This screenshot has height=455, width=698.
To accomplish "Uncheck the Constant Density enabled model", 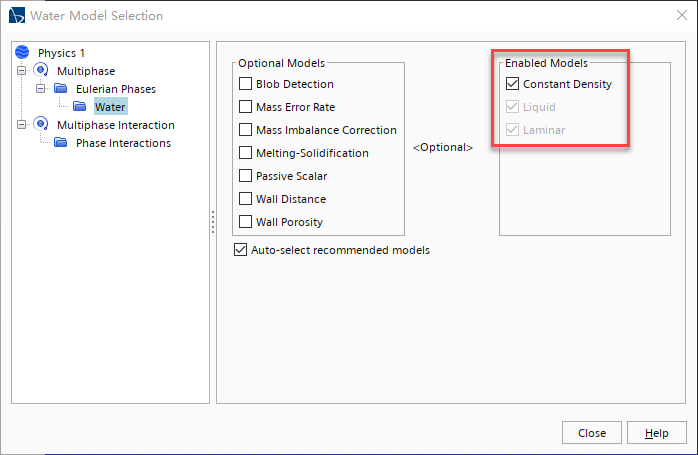I will click(x=512, y=84).
